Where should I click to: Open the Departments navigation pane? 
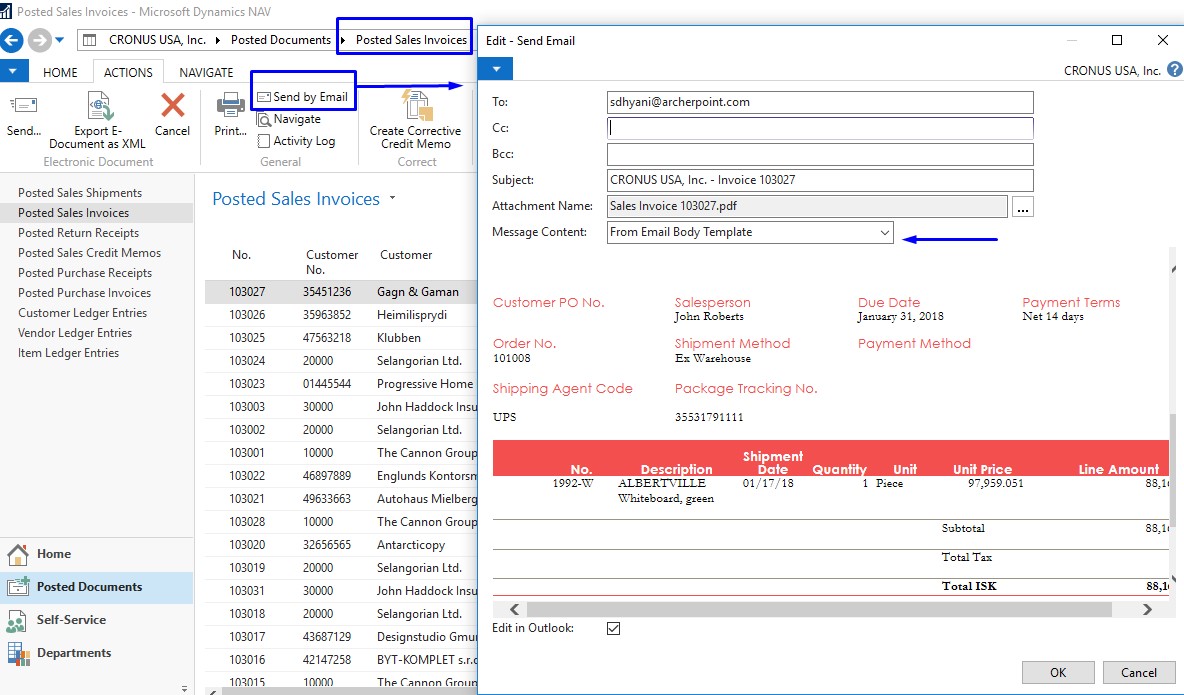pyautogui.click(x=75, y=653)
